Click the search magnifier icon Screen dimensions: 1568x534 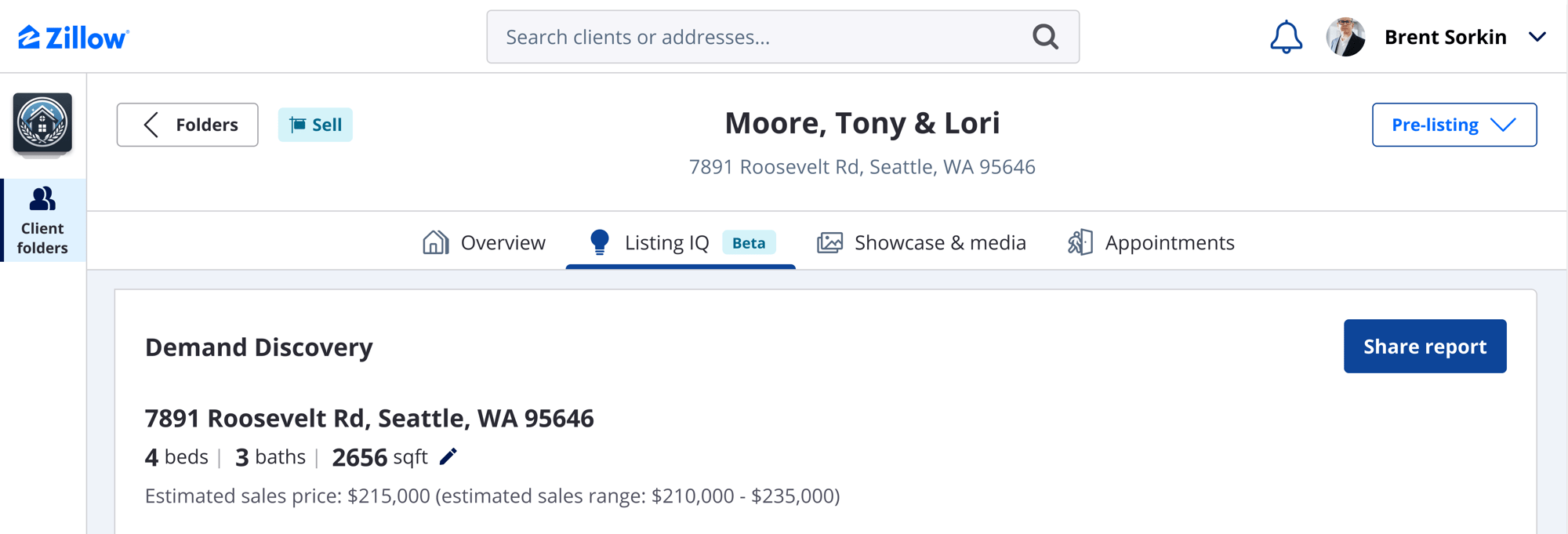click(1045, 37)
